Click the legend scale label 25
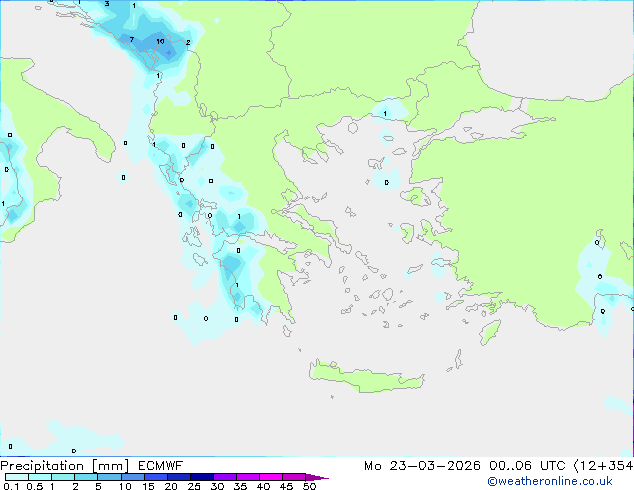This screenshot has height=490, width=634. (194, 486)
